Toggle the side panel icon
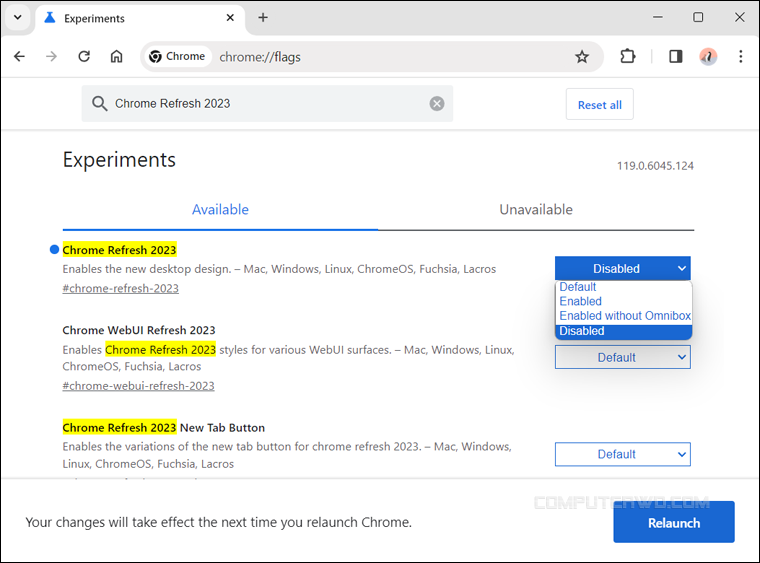Viewport: 760px width, 563px height. (676, 57)
